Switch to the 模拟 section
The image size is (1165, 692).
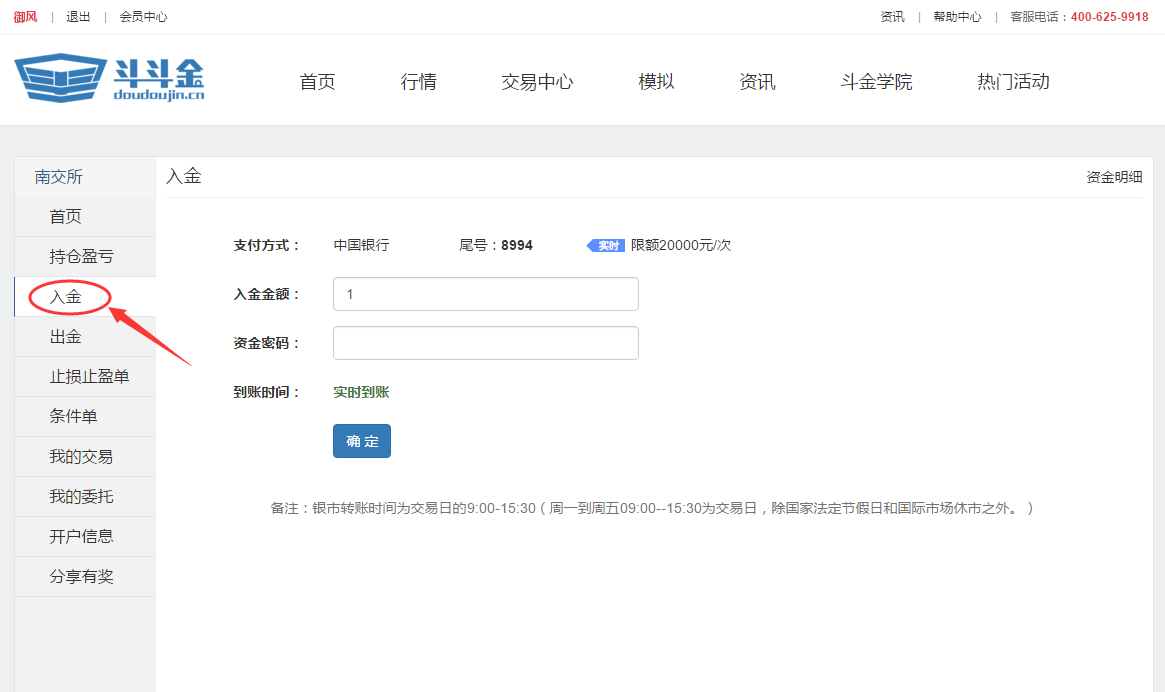click(656, 82)
